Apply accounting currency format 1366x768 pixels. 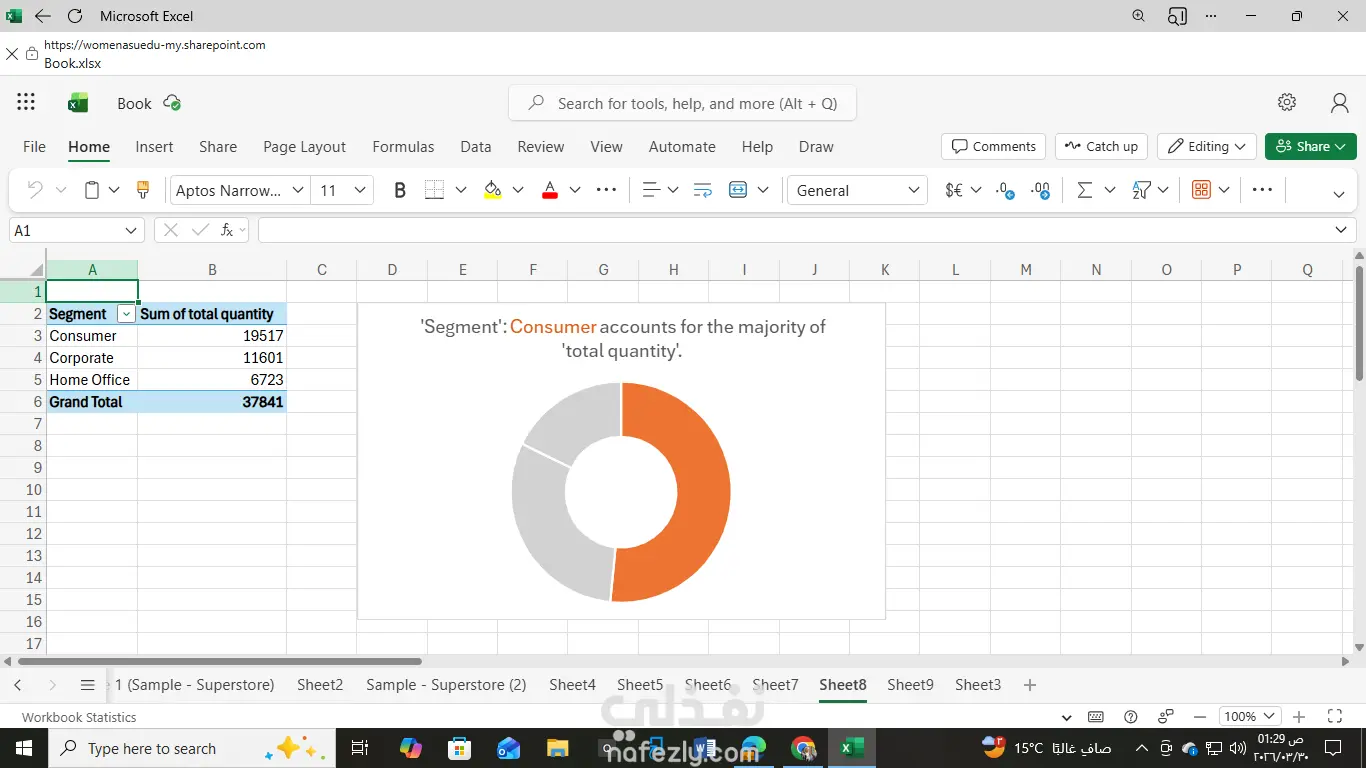point(954,190)
